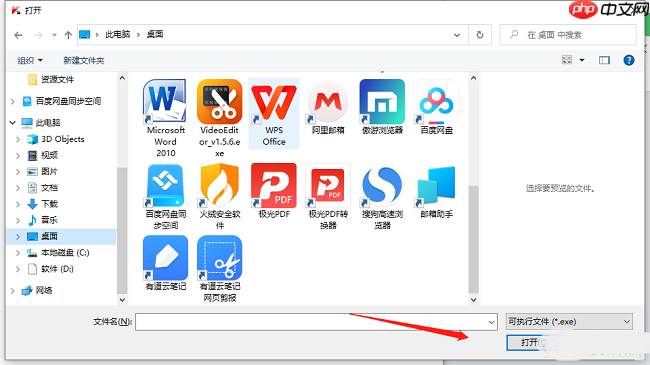650x365 pixels.
Task: Open the 组织 menu
Action: tap(30, 61)
